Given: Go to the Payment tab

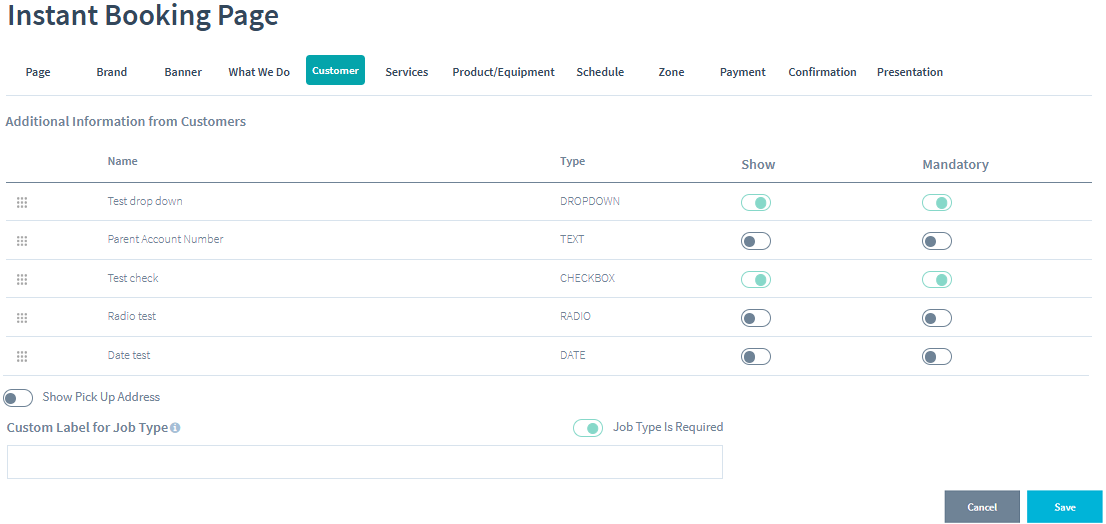Looking at the screenshot, I should tap(742, 72).
